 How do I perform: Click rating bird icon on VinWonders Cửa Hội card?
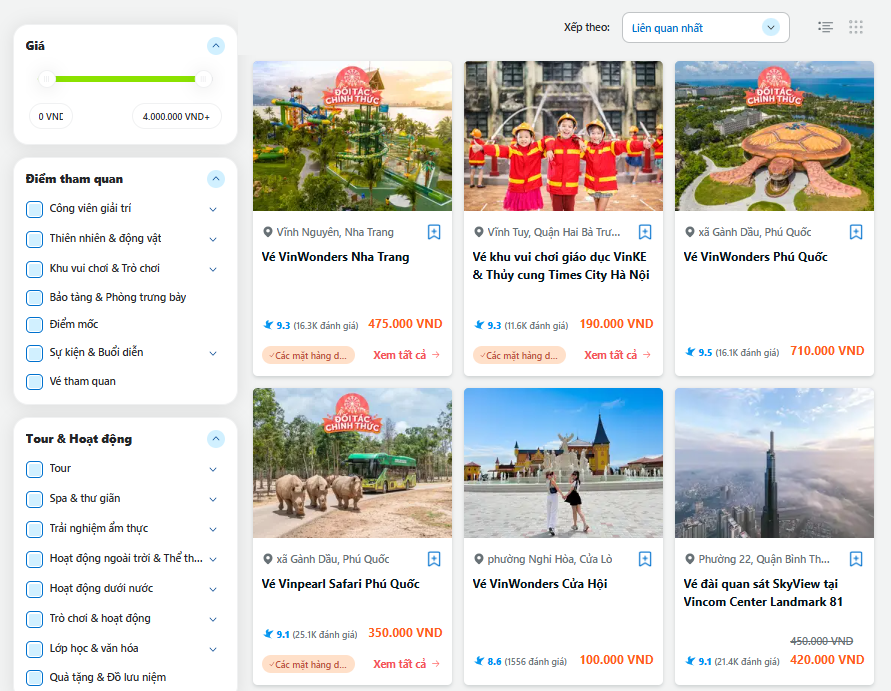(x=479, y=661)
